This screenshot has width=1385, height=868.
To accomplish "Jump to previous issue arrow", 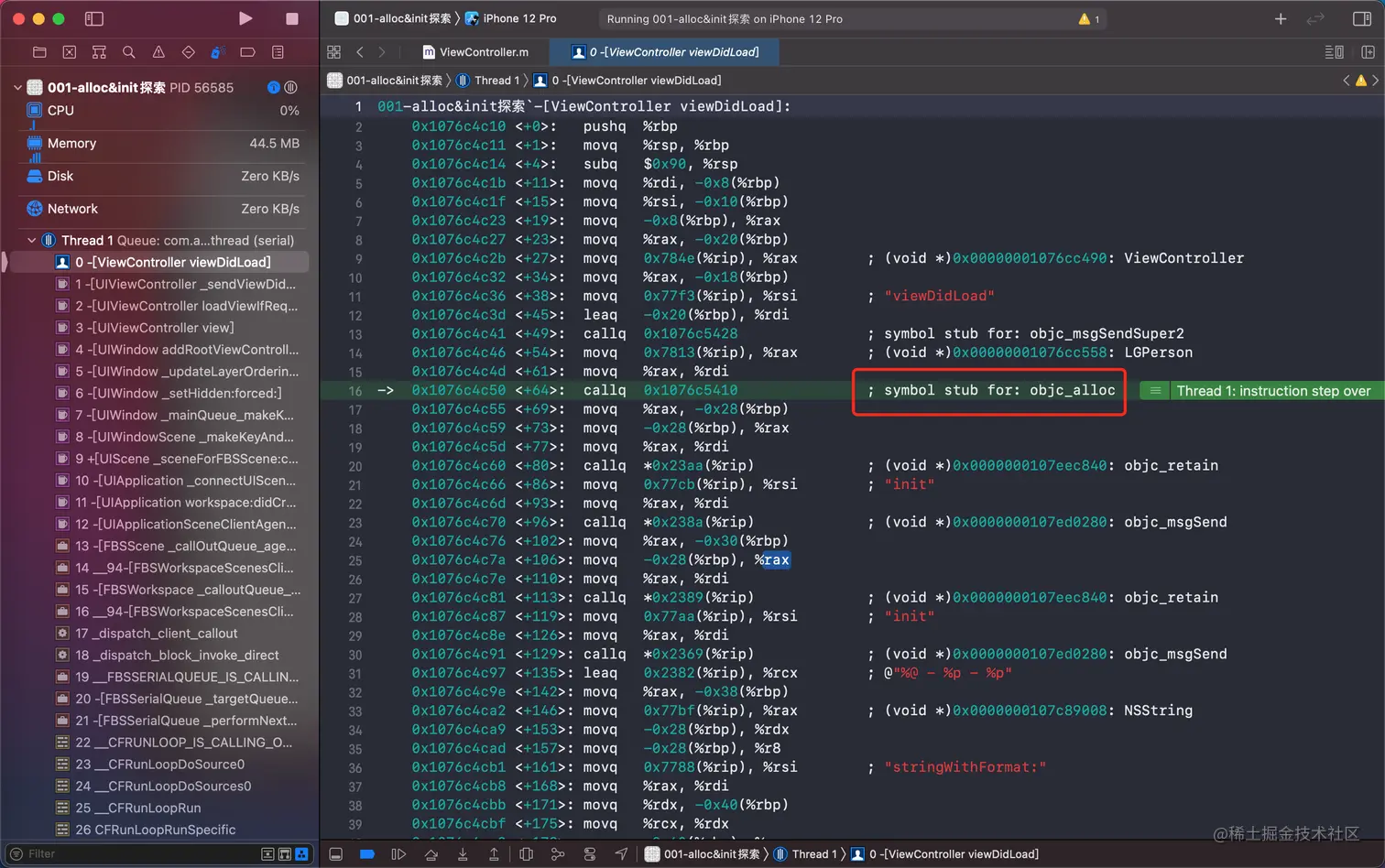I will (1347, 81).
